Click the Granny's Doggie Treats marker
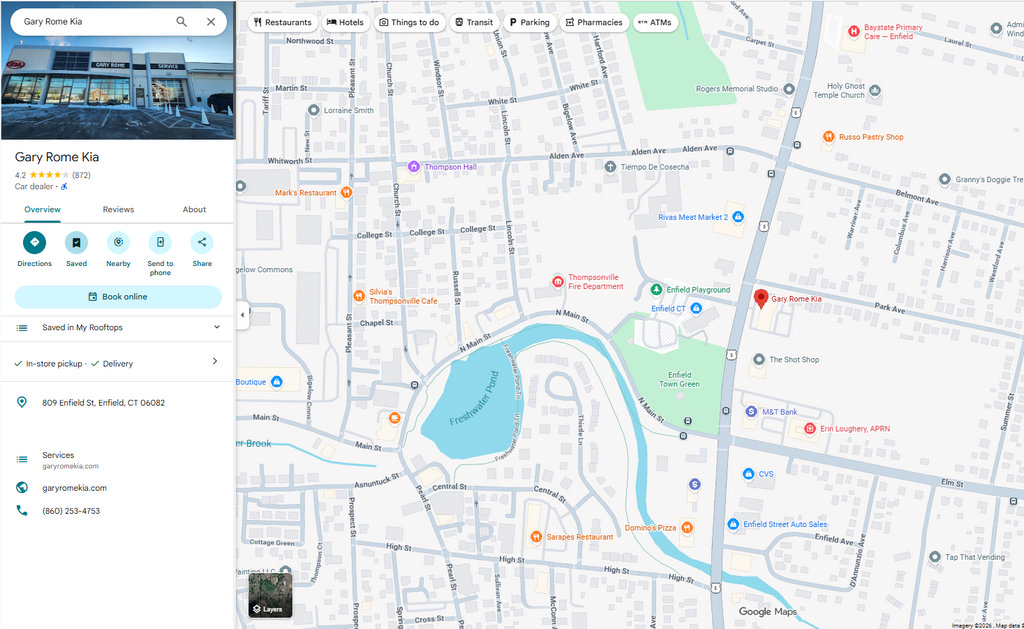1024x629 pixels. click(x=944, y=179)
